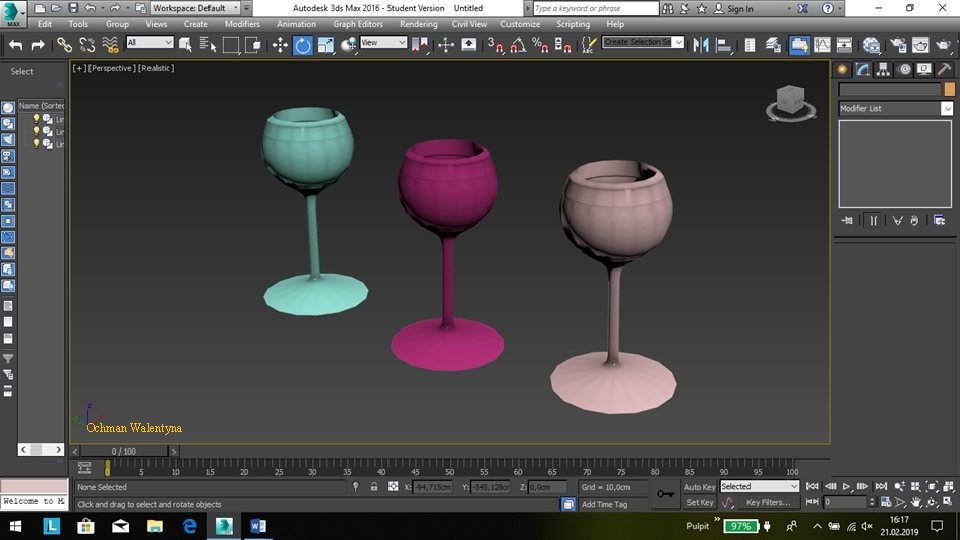Screen dimensions: 960x540
Task: Click the Undo arrow in main toolbar
Action: click(x=15, y=45)
